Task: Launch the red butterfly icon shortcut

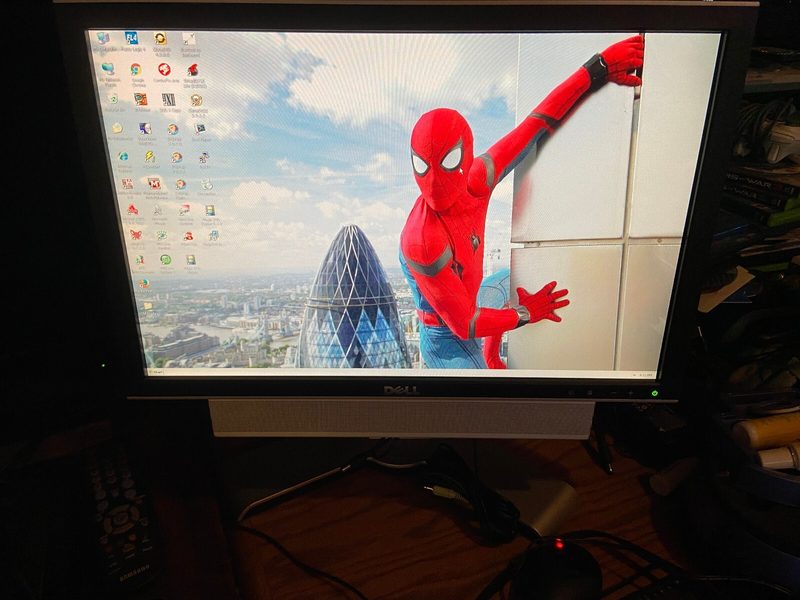Action: 135,234
